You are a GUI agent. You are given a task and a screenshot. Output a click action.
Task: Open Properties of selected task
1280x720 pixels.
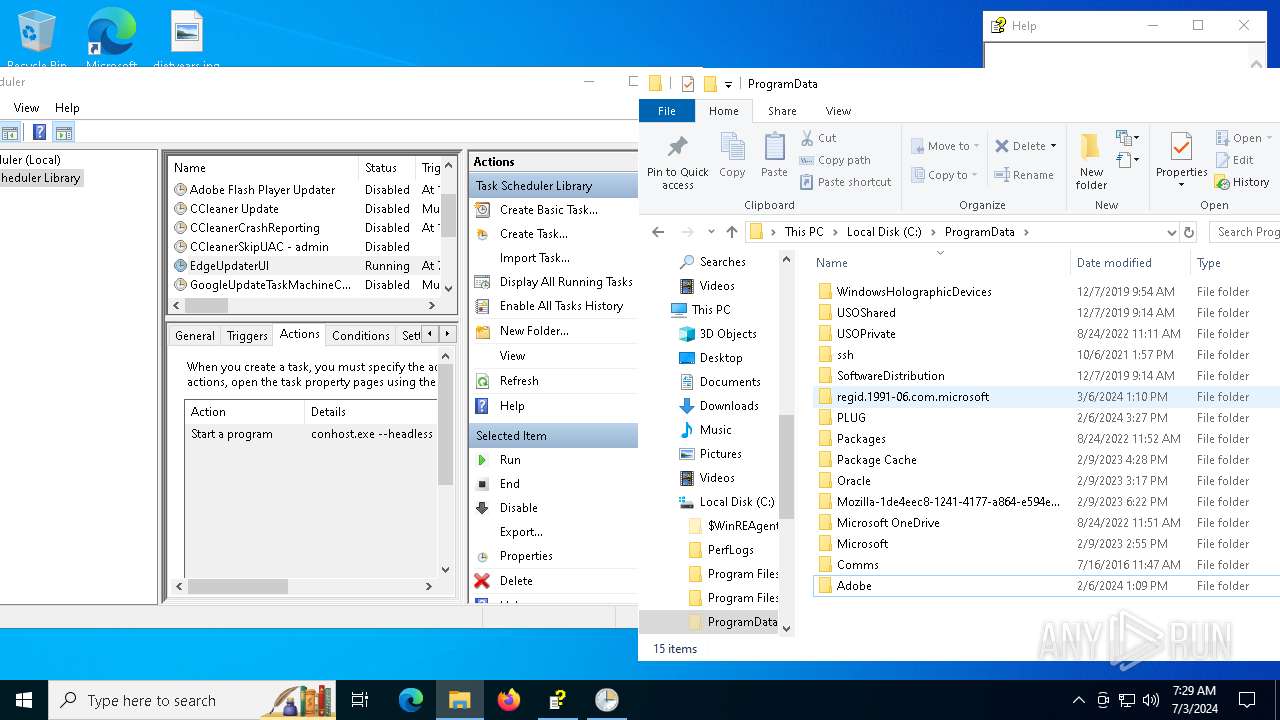point(526,556)
